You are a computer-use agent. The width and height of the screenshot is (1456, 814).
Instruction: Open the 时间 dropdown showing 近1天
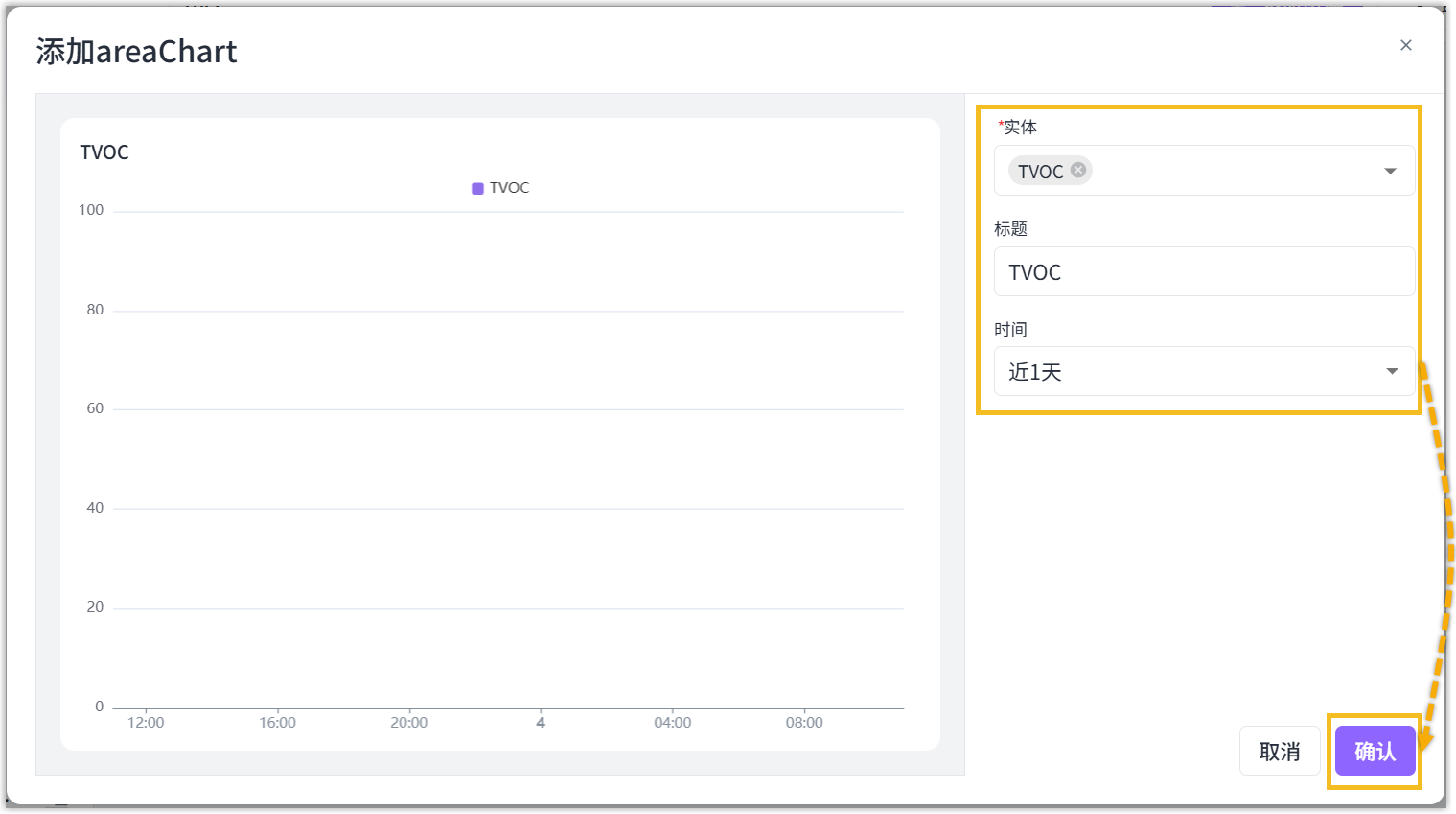pyautogui.click(x=1203, y=372)
